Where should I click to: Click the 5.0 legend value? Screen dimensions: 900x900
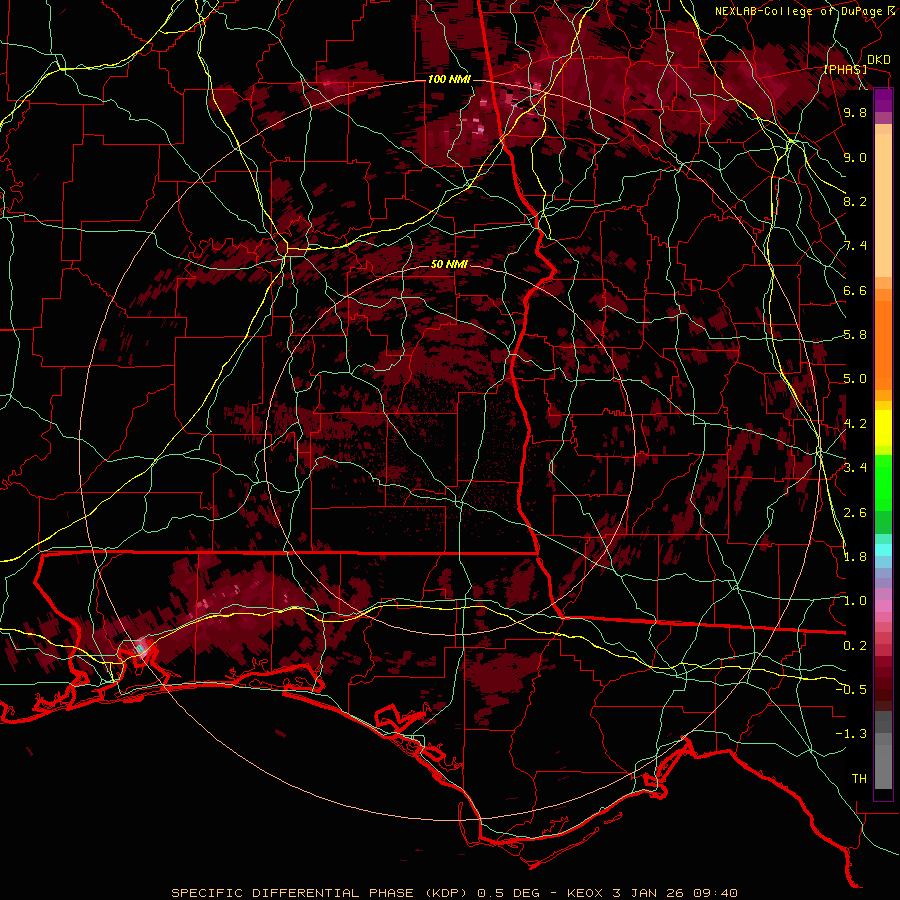pos(855,379)
